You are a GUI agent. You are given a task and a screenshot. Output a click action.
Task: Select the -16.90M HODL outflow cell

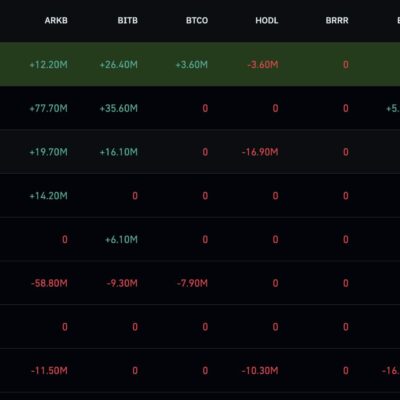coord(260,152)
